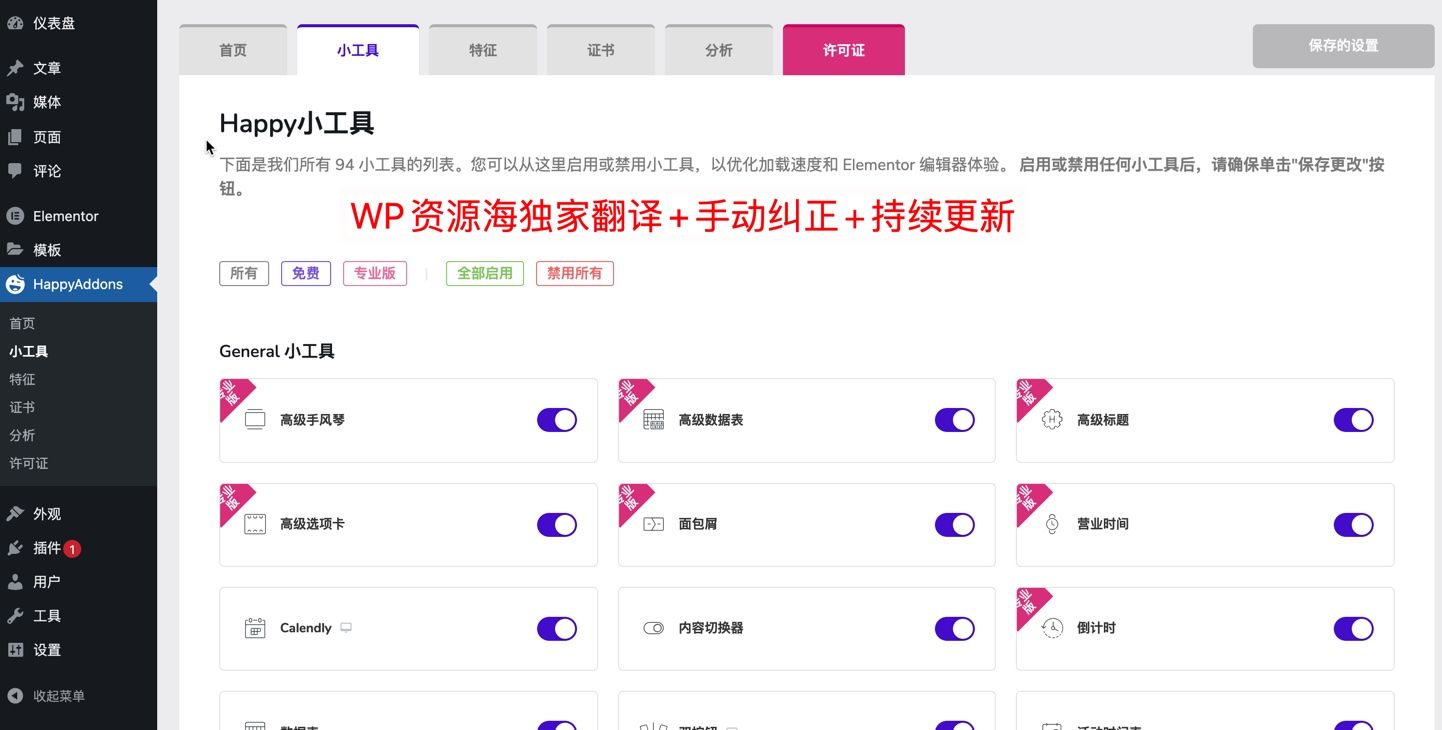Image resolution: width=1442 pixels, height=730 pixels.
Task: Filter widgets by 所有
Action: tap(244, 273)
